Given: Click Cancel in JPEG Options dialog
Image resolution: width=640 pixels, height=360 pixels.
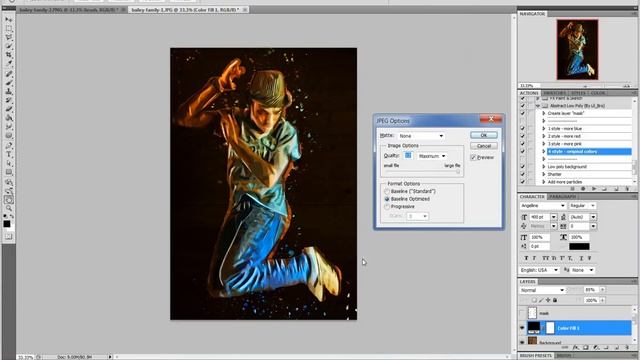Looking at the screenshot, I should [x=484, y=146].
